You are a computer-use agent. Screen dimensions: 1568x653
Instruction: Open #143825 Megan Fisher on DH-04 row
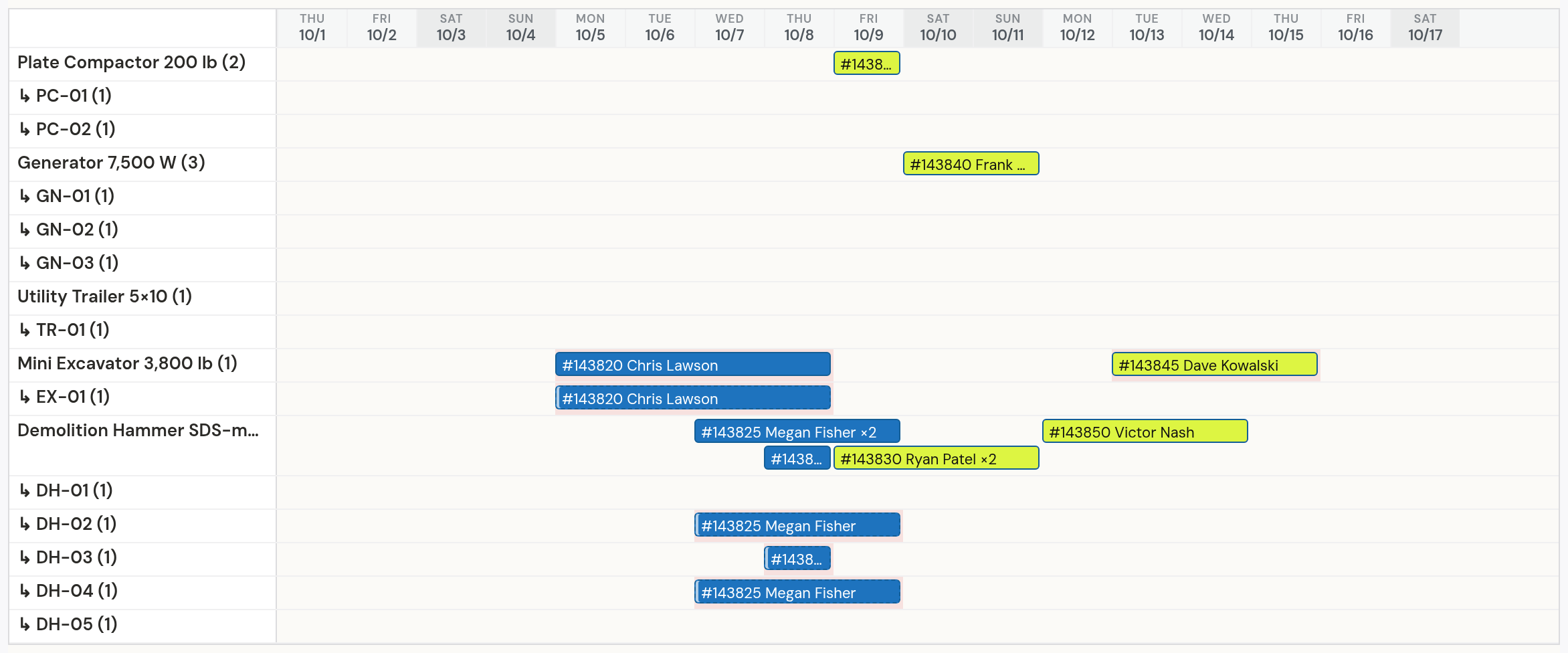(797, 592)
